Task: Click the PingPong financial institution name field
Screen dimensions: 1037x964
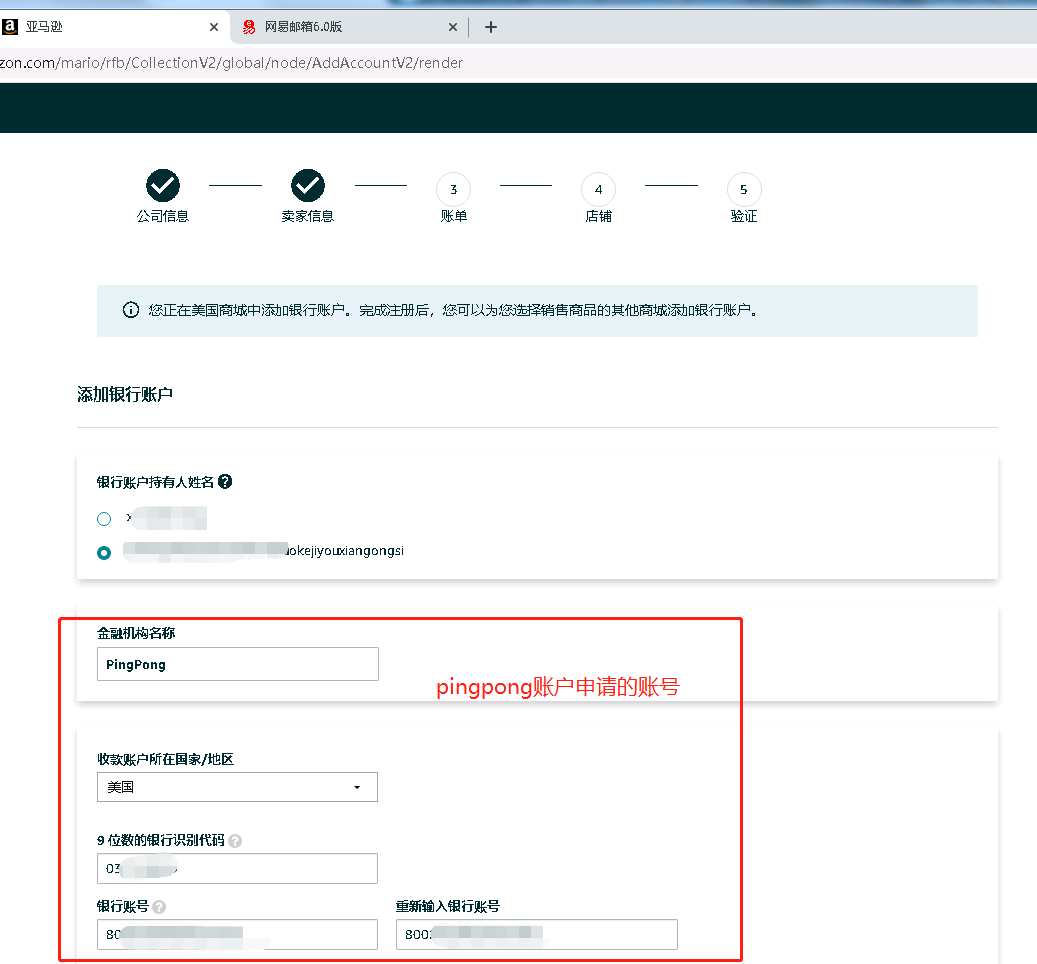Action: coord(237,664)
